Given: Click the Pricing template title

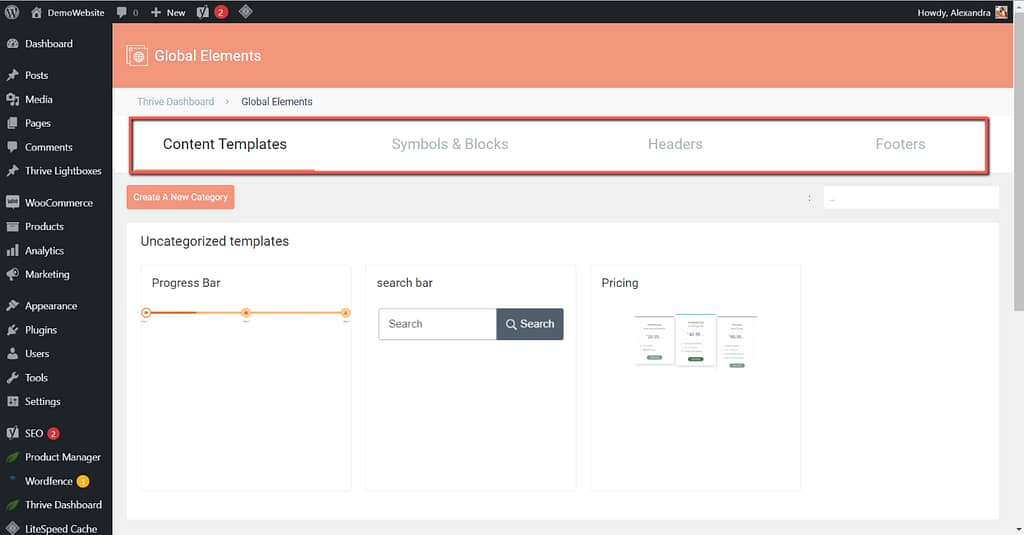Looking at the screenshot, I should click(620, 283).
